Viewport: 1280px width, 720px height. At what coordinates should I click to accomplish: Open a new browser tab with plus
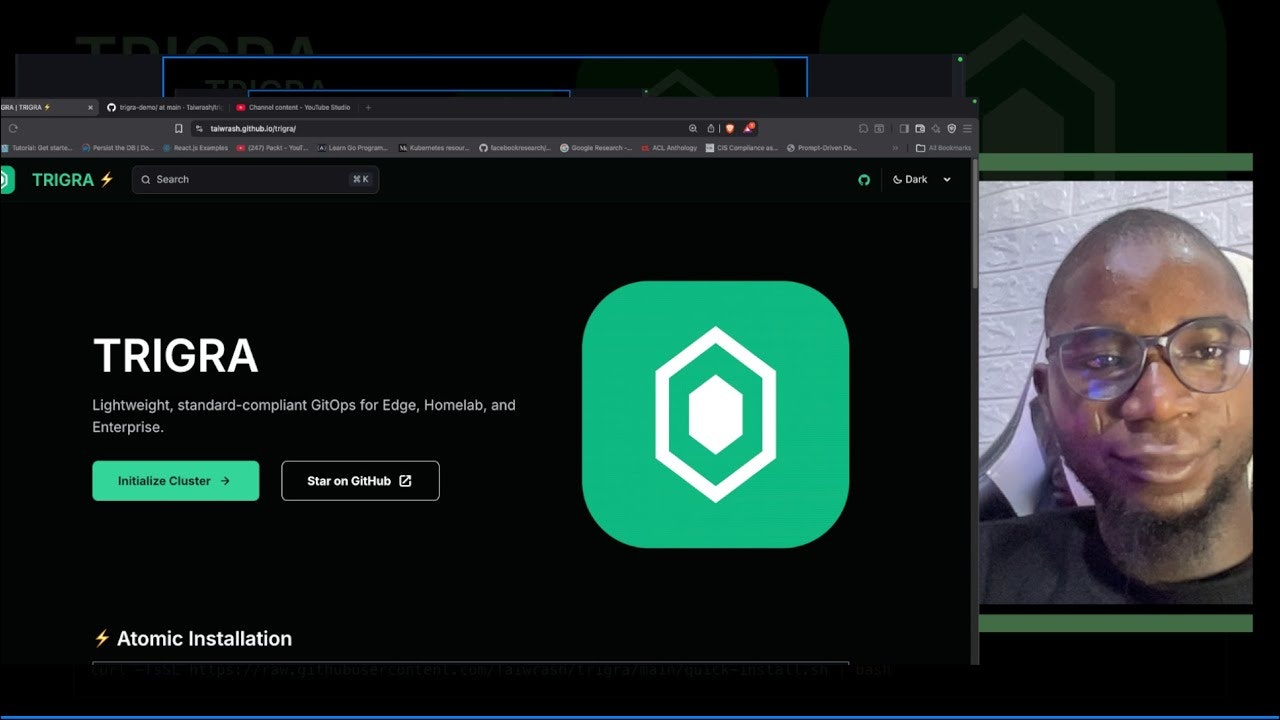click(x=368, y=107)
